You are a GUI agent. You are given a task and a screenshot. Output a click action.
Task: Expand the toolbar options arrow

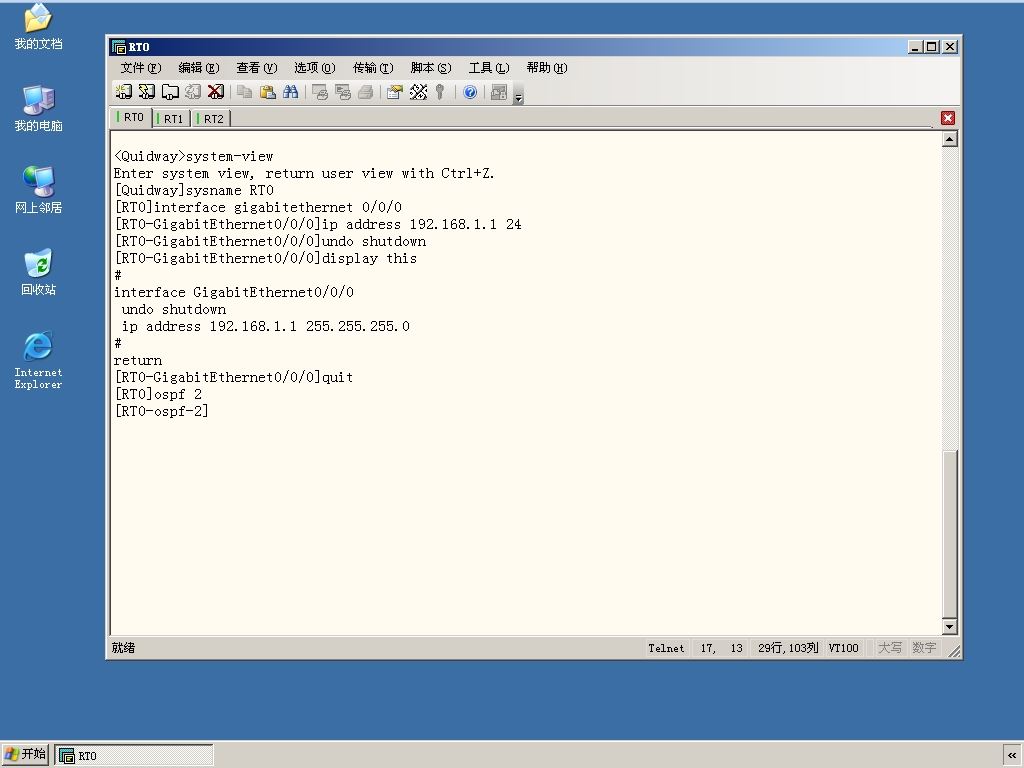pyautogui.click(x=519, y=95)
